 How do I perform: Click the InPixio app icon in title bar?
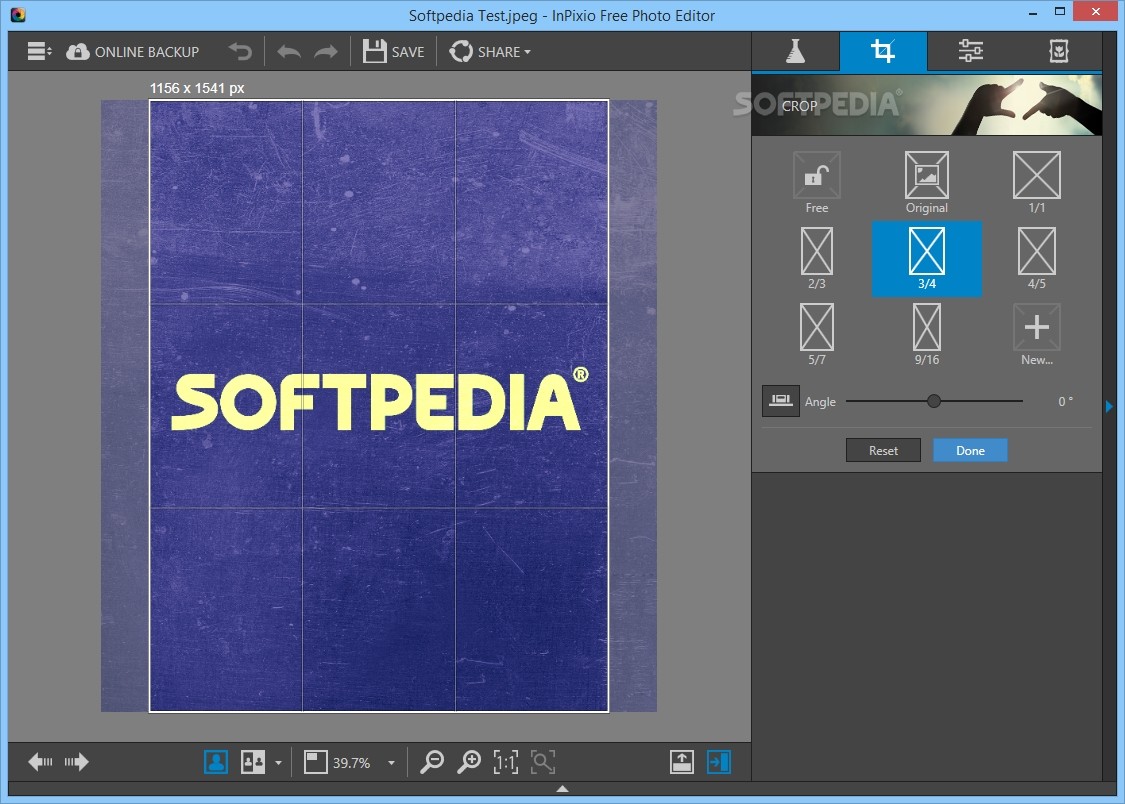18,14
